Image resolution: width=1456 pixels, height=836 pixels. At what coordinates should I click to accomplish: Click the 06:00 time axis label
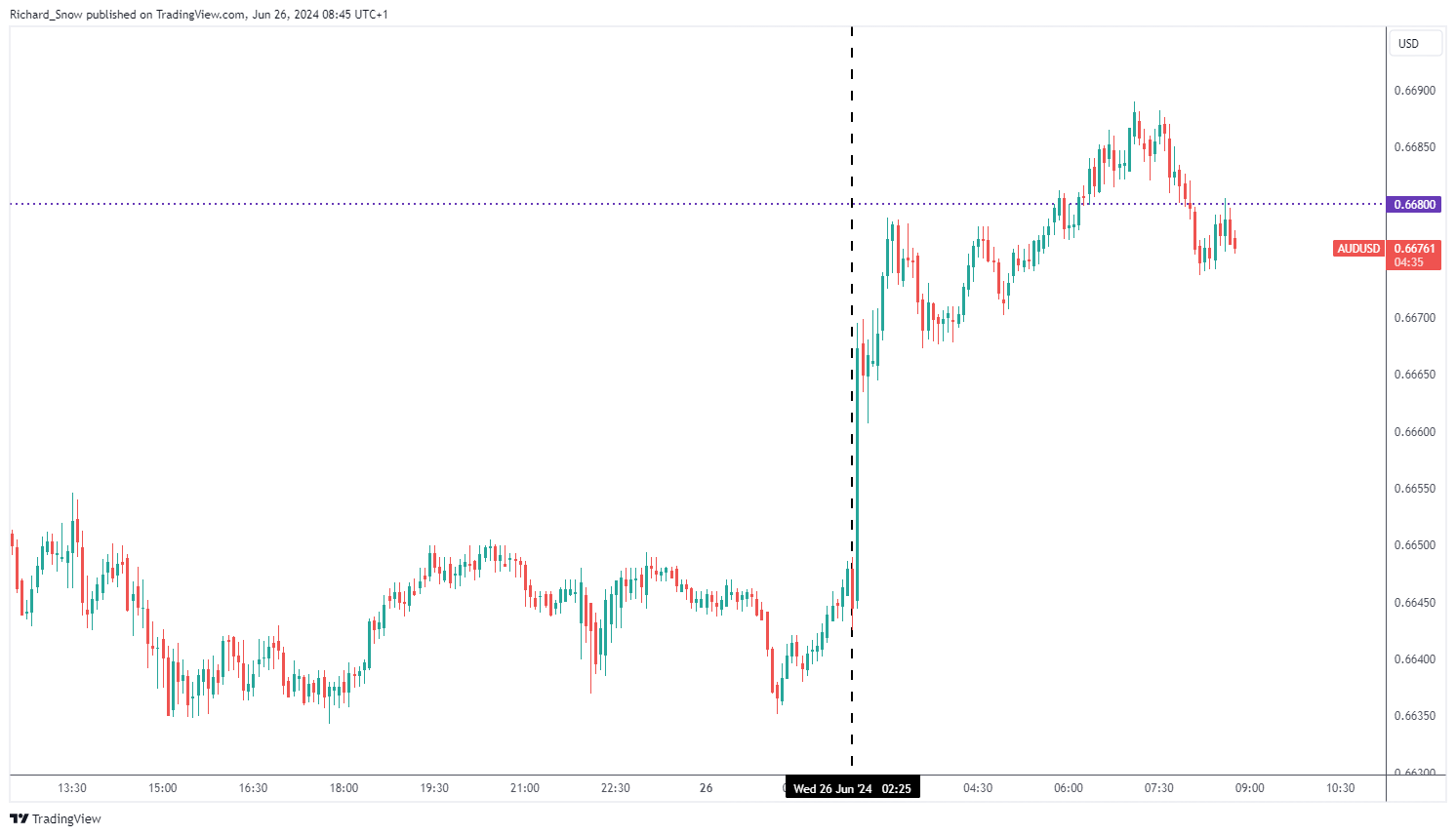1069,788
